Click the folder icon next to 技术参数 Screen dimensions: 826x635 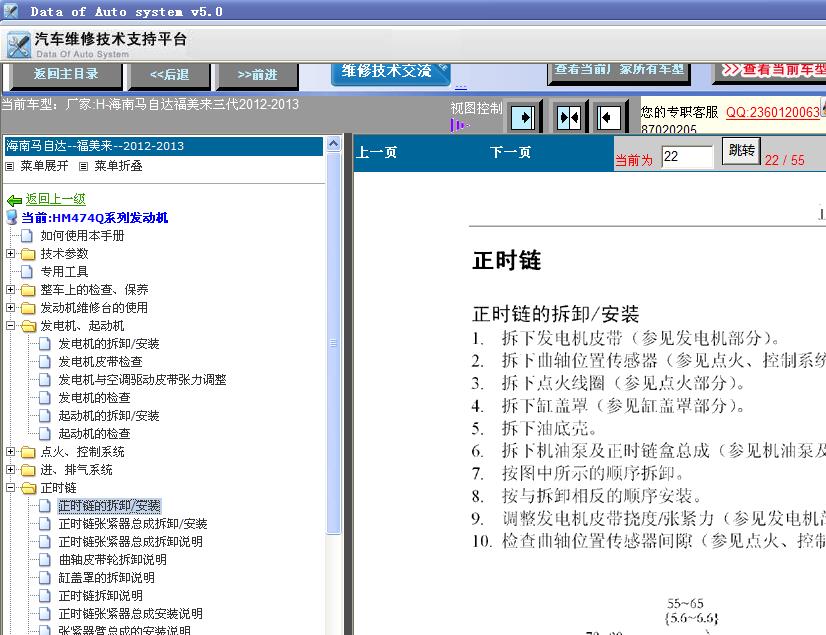tap(28, 254)
